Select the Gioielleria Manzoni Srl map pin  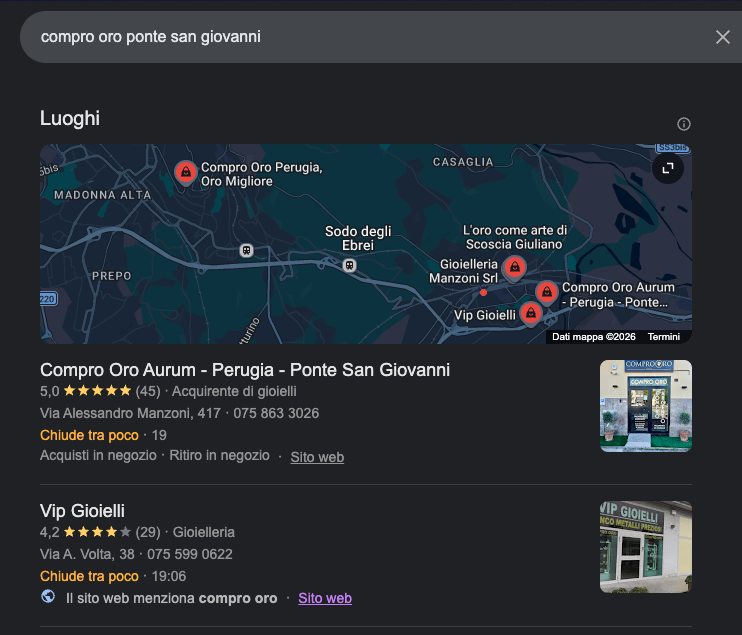pos(515,267)
